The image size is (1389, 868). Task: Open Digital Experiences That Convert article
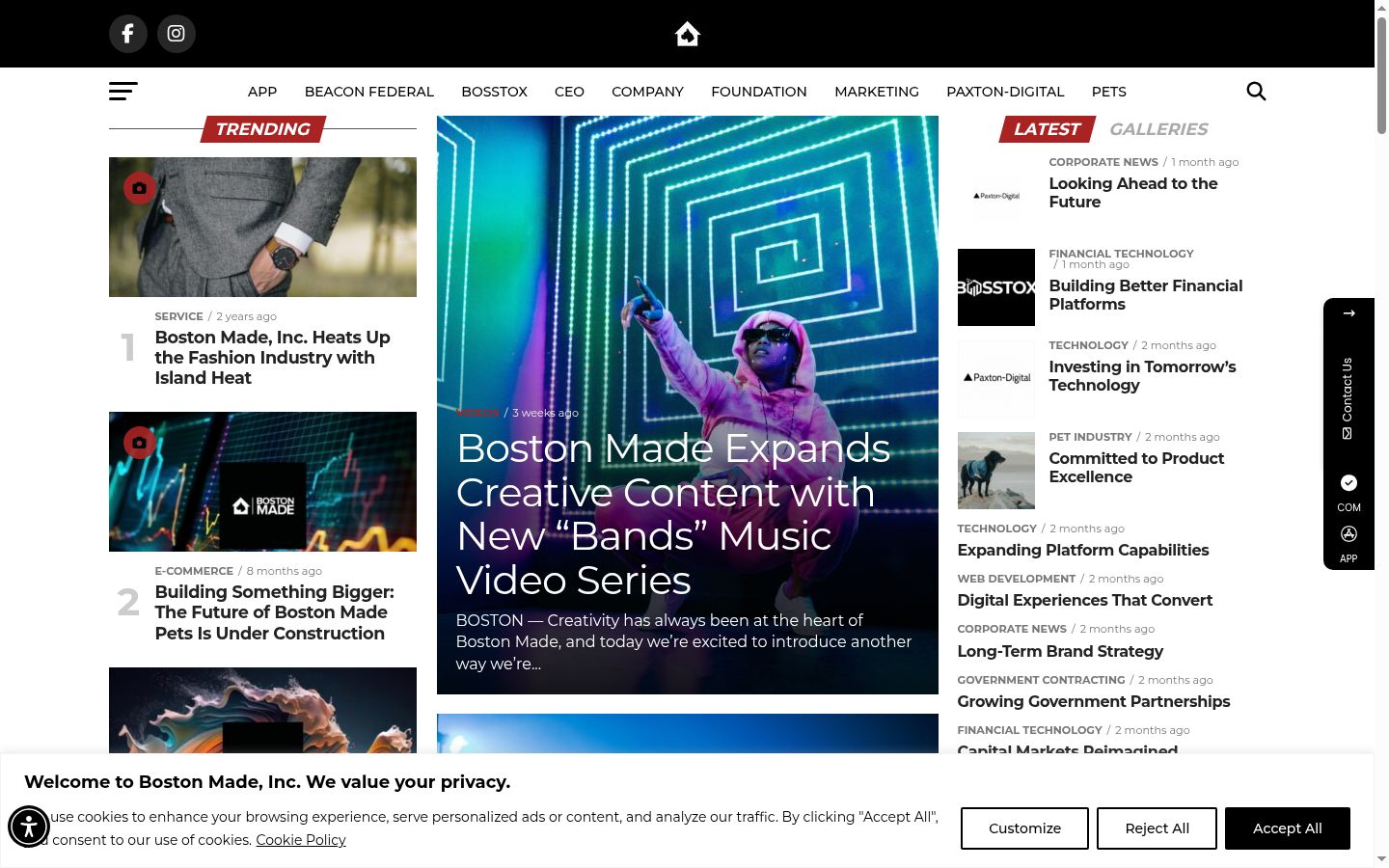1085,601
